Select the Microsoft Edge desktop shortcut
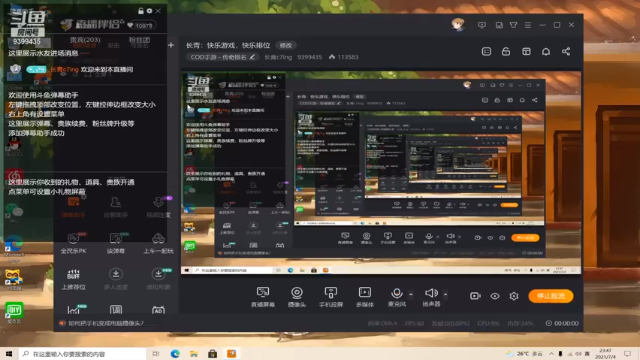This screenshot has width=640, height=360. (x=14, y=248)
